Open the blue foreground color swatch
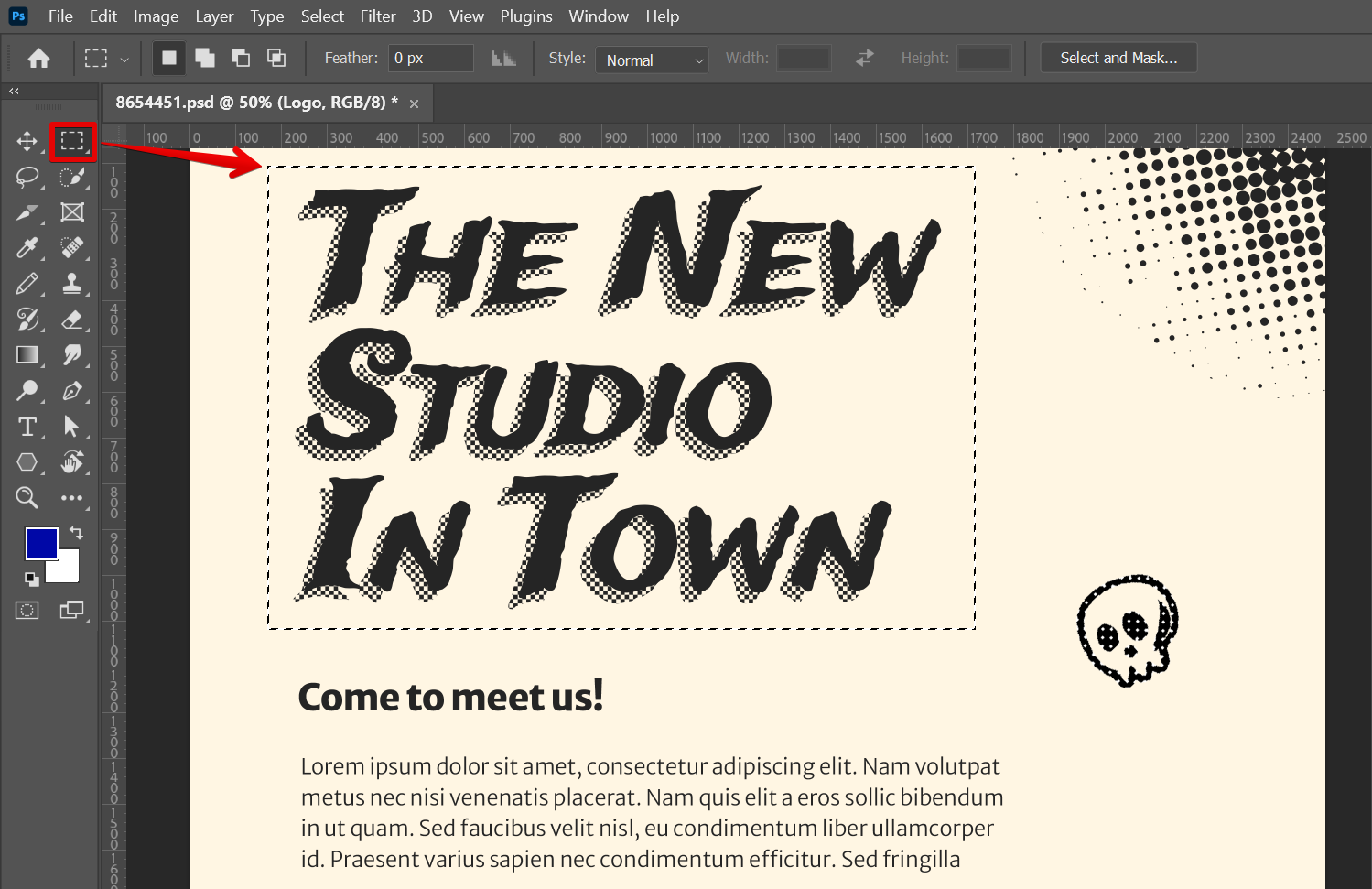Viewport: 1372px width, 889px height. [41, 543]
